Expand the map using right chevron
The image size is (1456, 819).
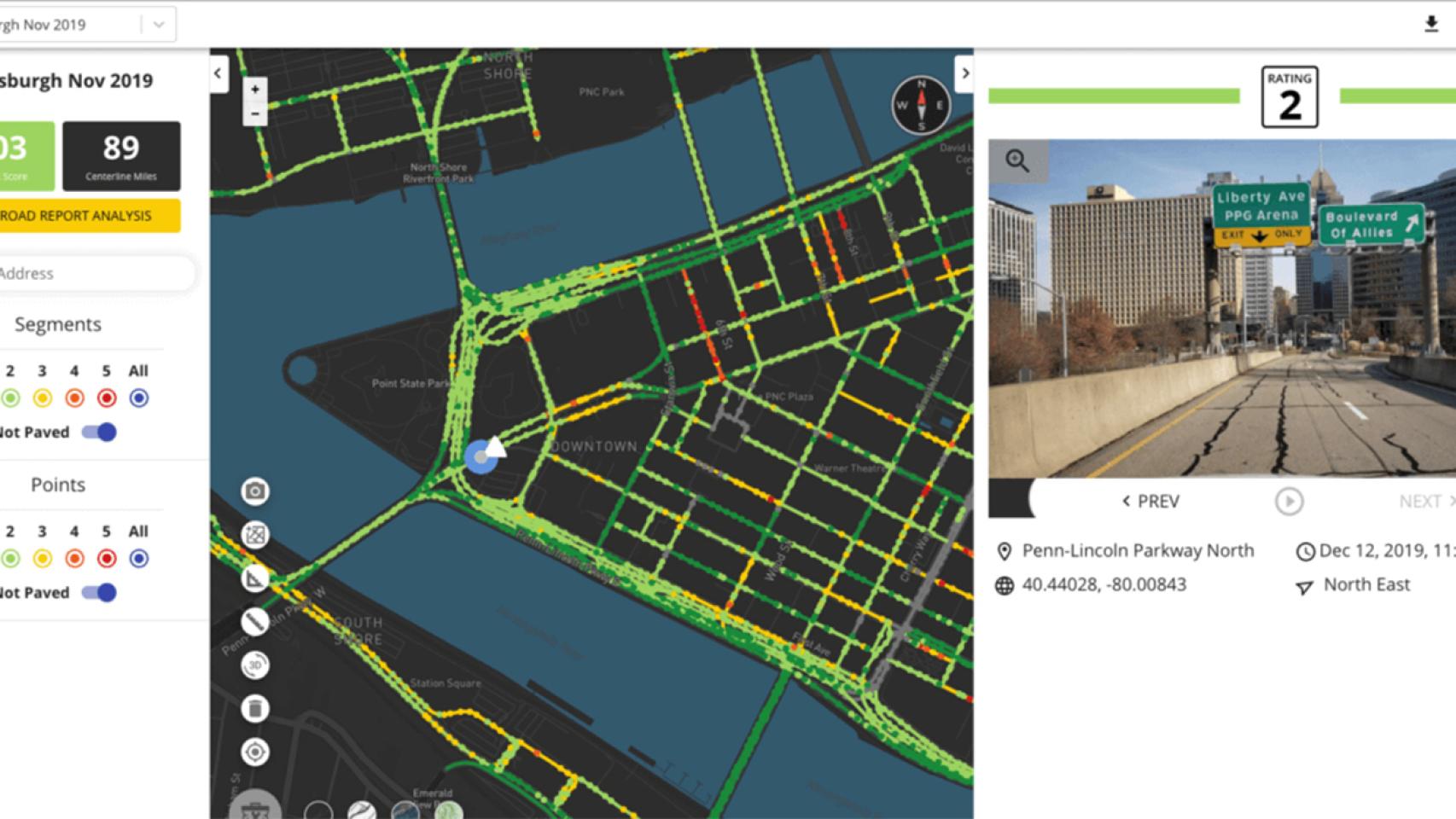(x=964, y=73)
